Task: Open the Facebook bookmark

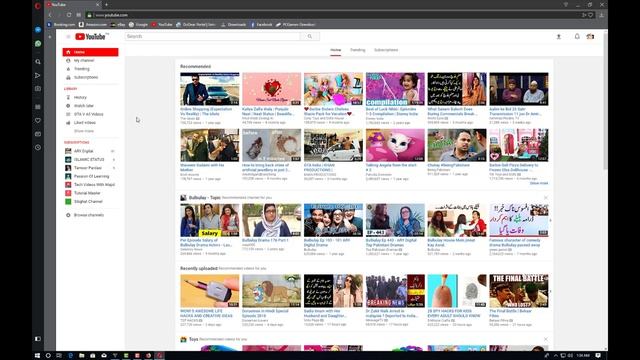Action: tap(261, 24)
